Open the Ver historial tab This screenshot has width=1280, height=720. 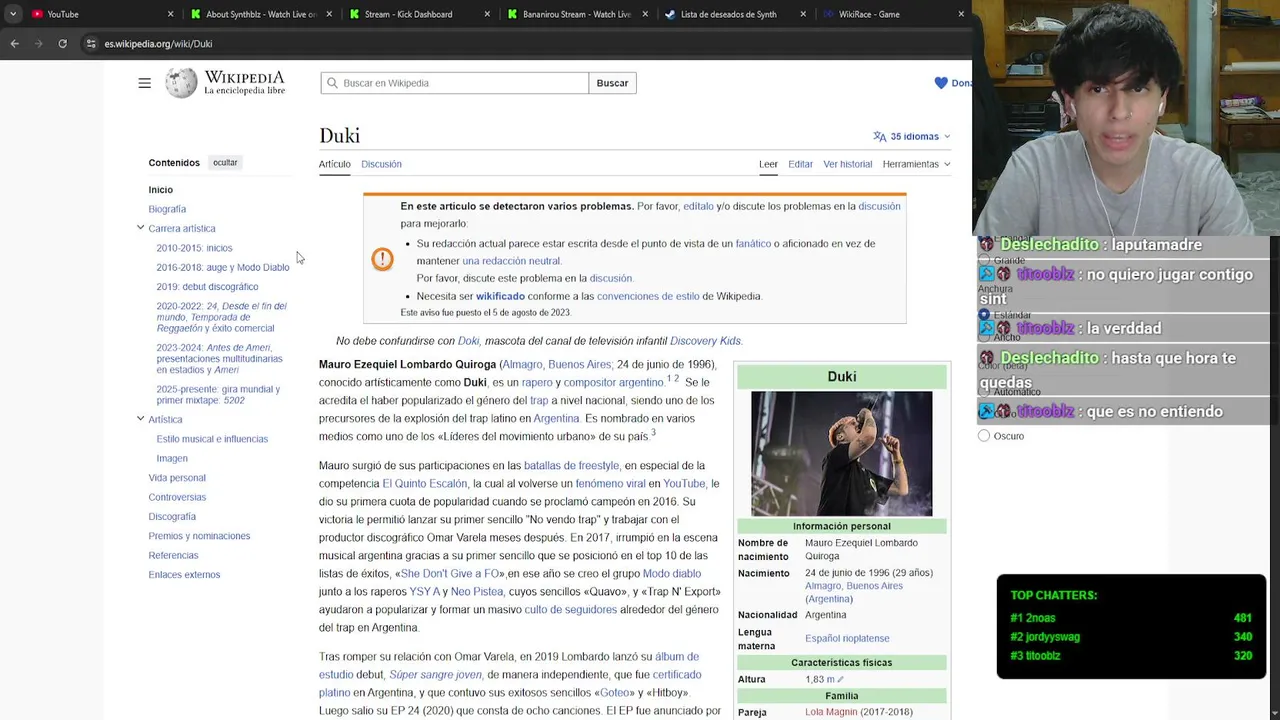pos(848,164)
